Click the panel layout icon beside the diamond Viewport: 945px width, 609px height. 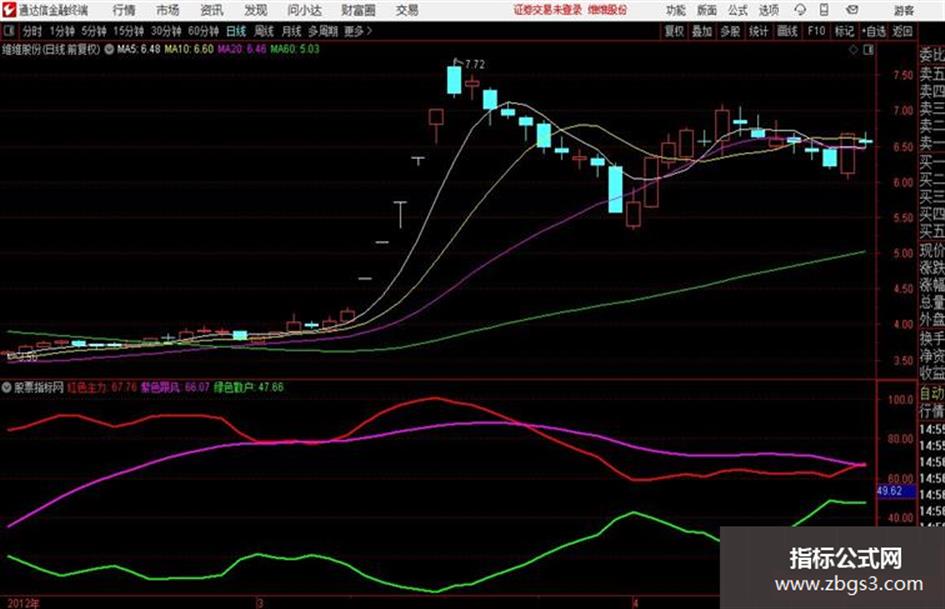point(868,50)
